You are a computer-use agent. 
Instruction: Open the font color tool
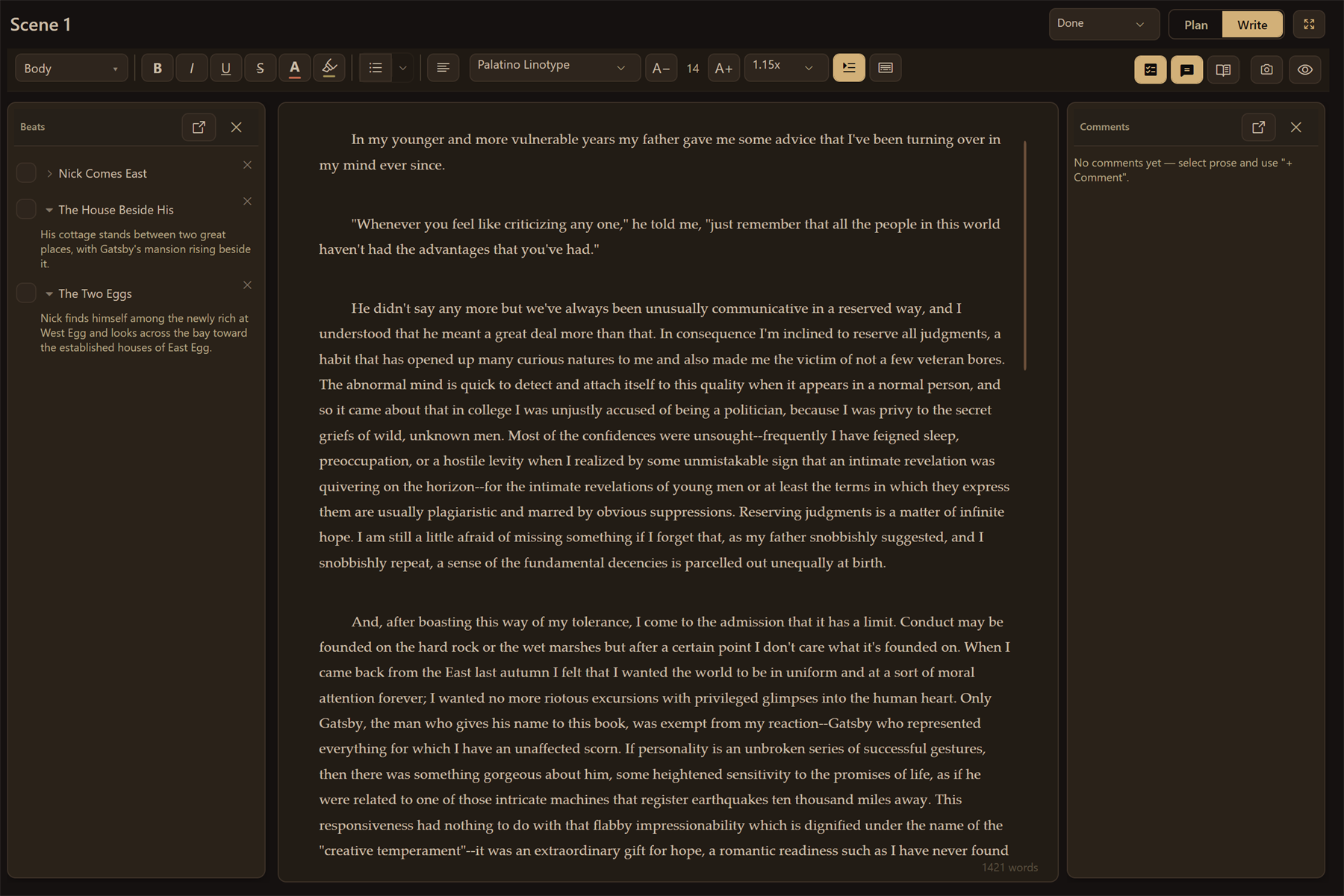click(x=295, y=68)
